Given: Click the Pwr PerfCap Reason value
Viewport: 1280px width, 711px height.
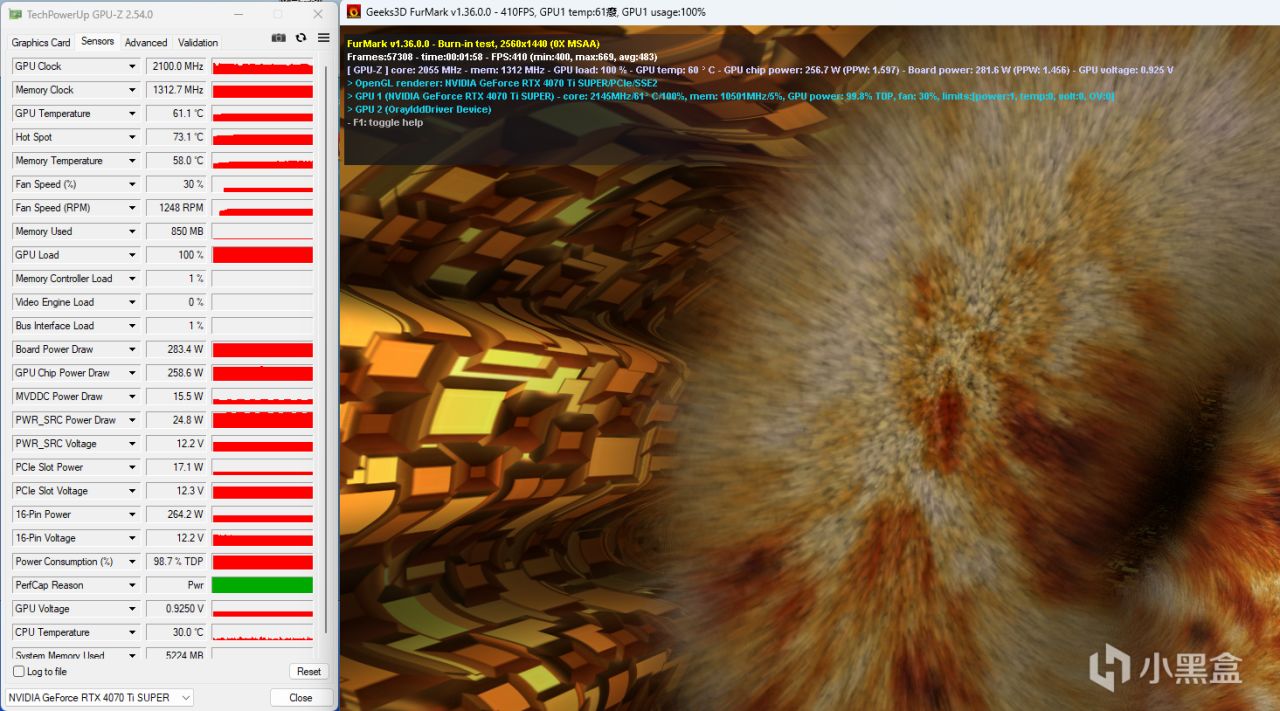Looking at the screenshot, I should coord(176,586).
